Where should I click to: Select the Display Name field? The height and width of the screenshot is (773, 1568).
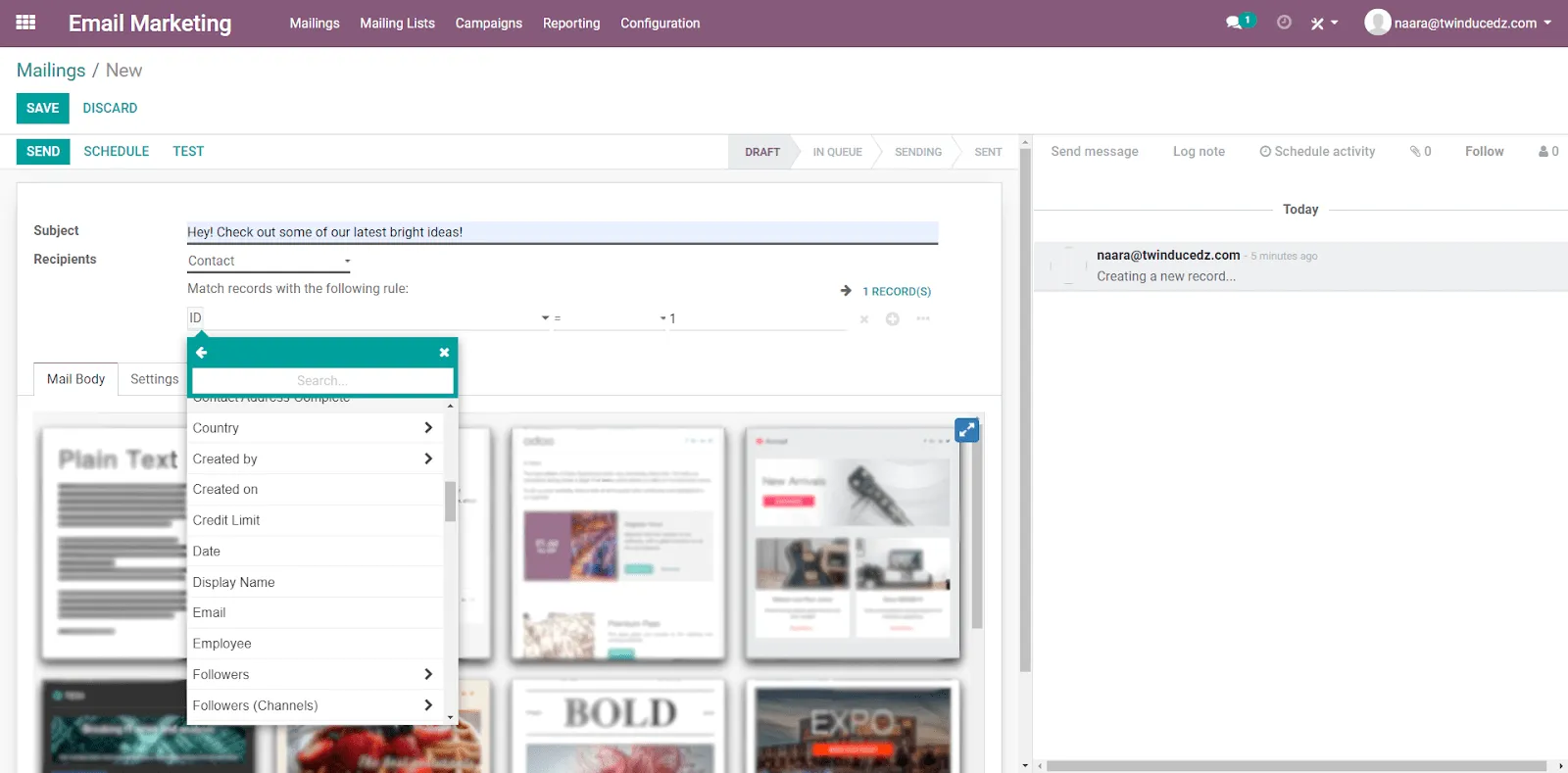click(x=316, y=582)
